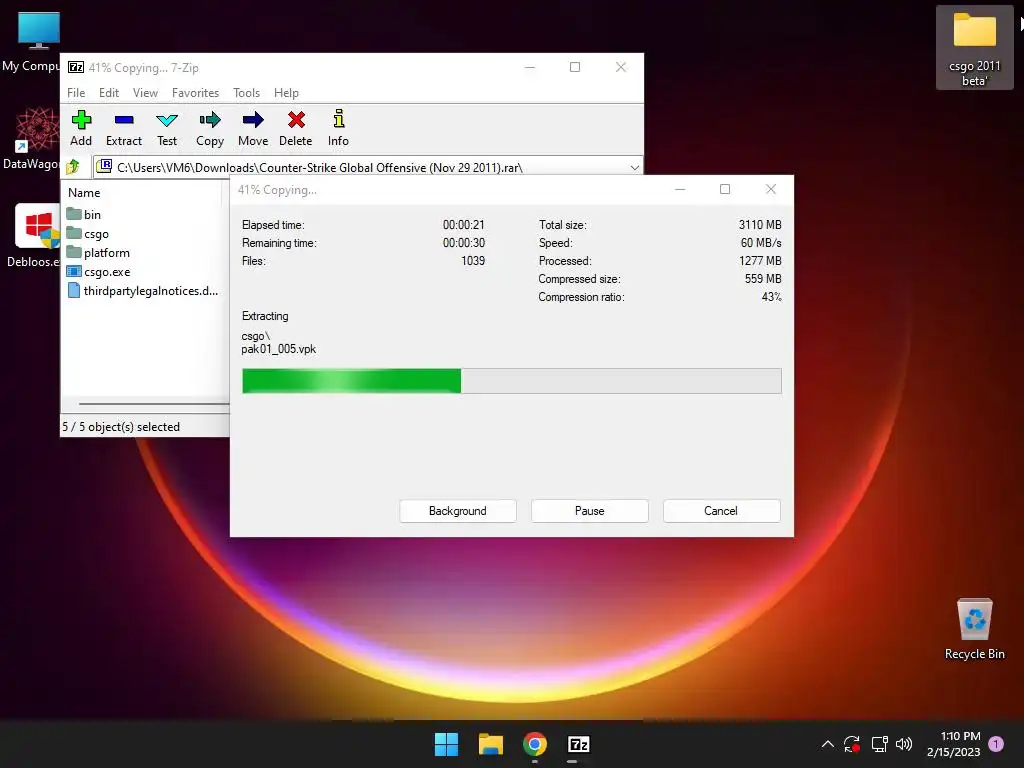Open the Edit menu
Image resolution: width=1024 pixels, height=768 pixels.
[x=109, y=93]
